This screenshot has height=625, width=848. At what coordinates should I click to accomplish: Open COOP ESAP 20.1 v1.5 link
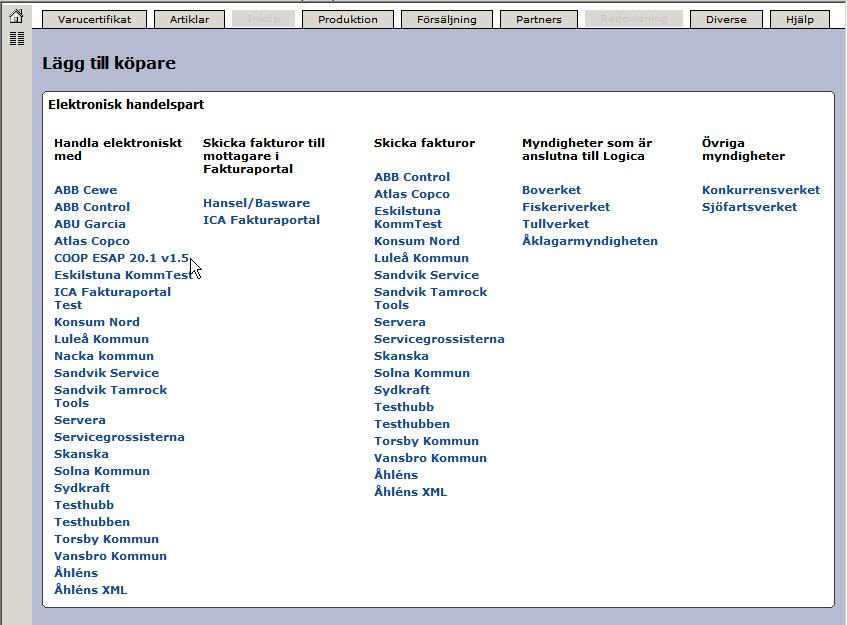click(122, 258)
